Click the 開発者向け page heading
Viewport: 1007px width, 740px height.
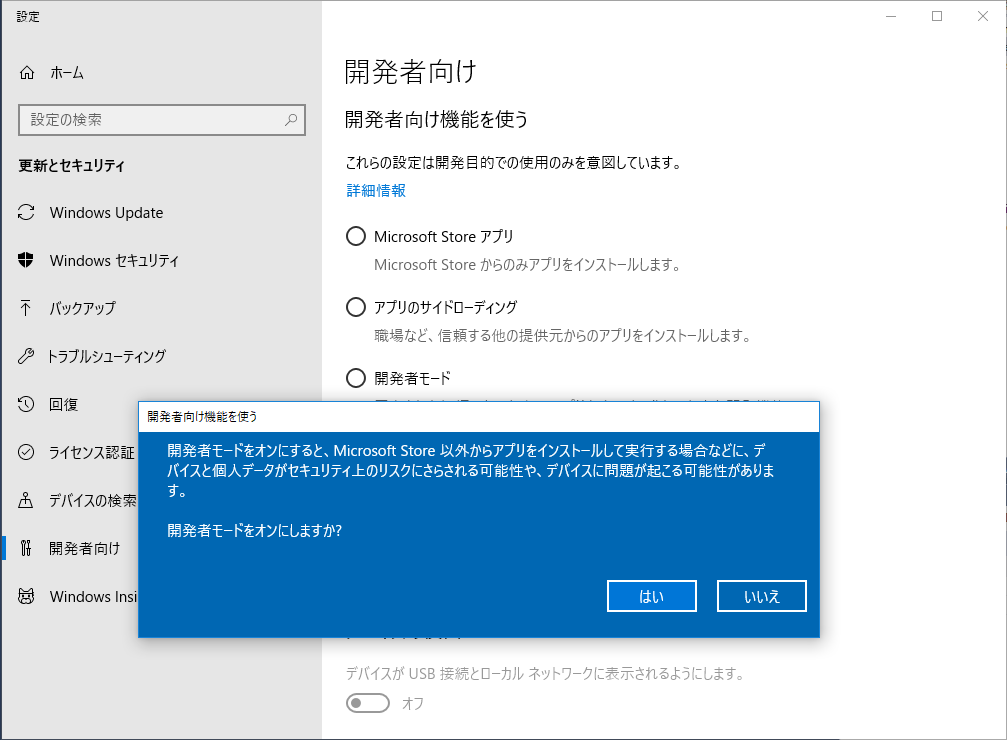[410, 71]
